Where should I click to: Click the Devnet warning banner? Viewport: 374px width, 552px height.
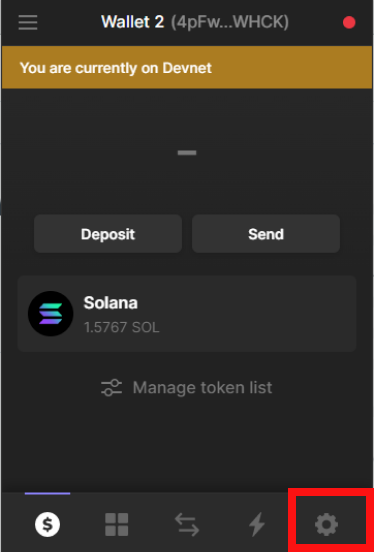pos(187,67)
